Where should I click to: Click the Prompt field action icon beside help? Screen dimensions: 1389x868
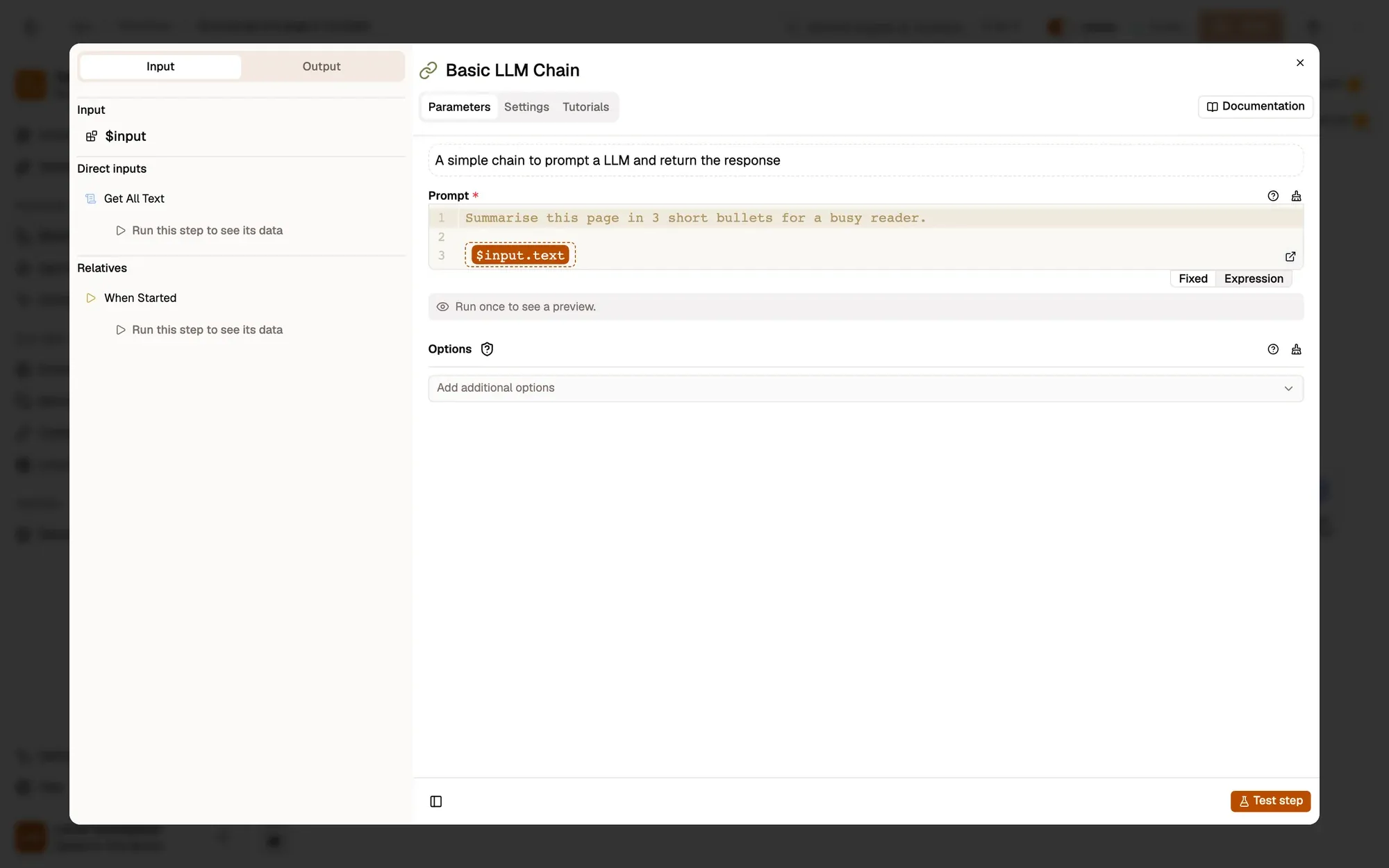(1296, 196)
